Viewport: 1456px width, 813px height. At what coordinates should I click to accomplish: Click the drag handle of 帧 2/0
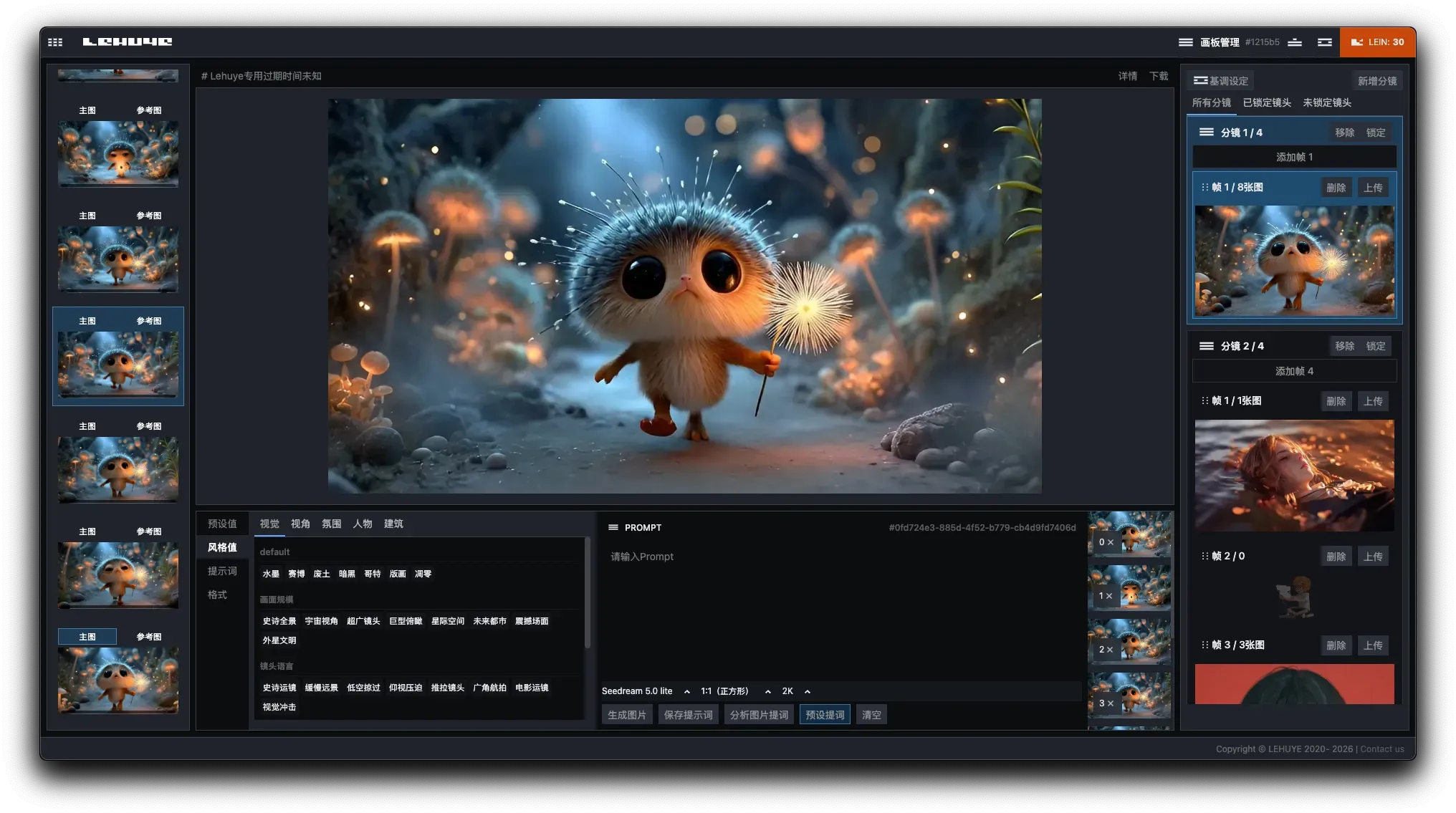click(x=1205, y=556)
